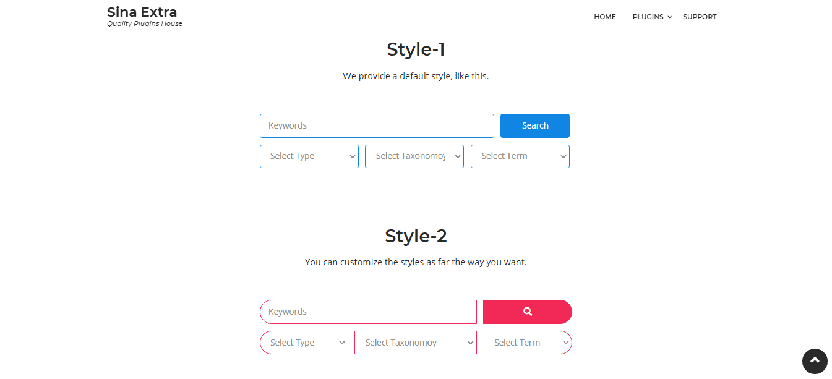Screen dimensions: 832x379
Task: Focus the Style-1 Keywords input field
Action: [x=377, y=126]
